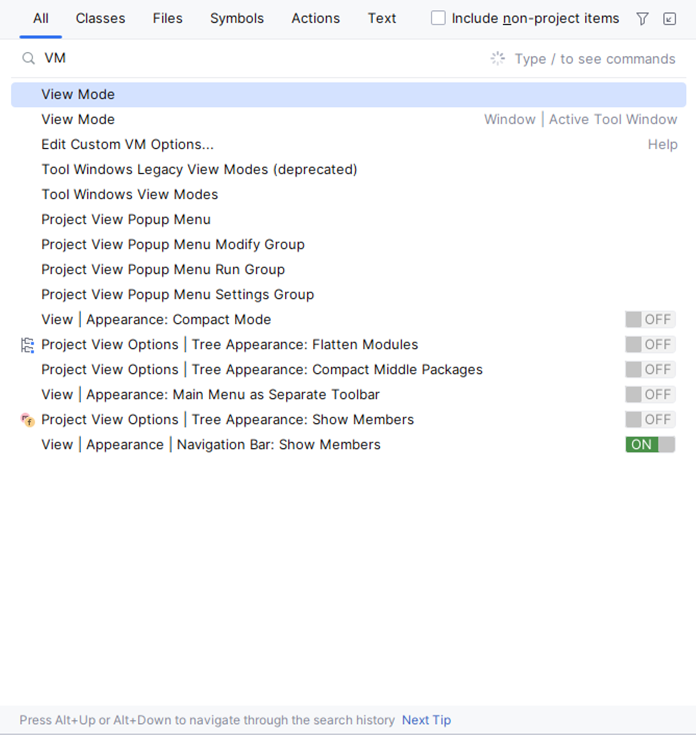
Task: Select Project View Popup Menu Modify Group
Action: point(348,245)
